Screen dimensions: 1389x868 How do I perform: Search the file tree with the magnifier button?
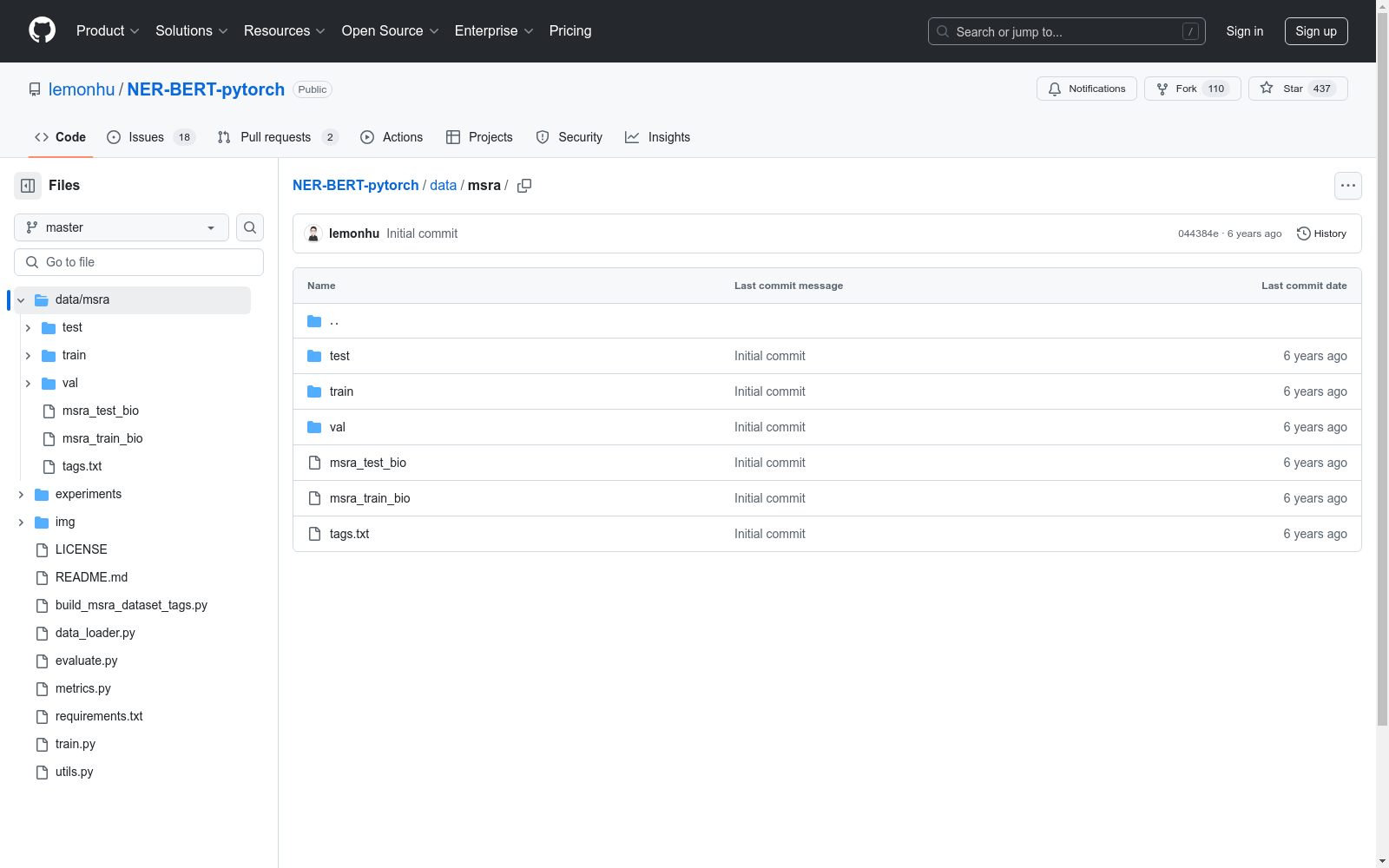coord(250,227)
